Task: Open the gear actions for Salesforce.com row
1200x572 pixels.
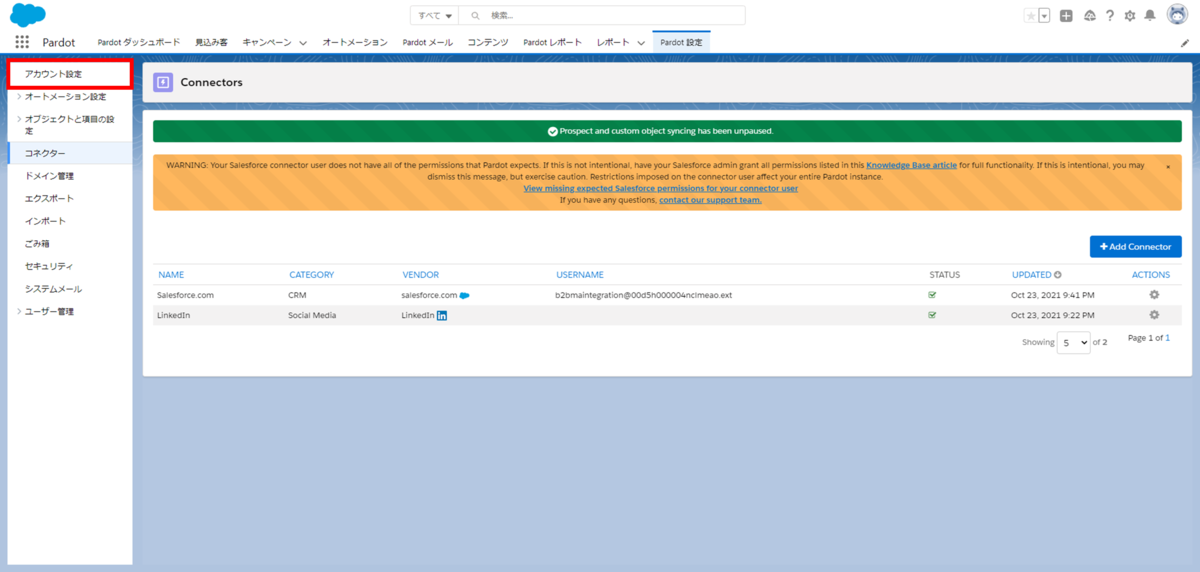Action: [x=1154, y=295]
